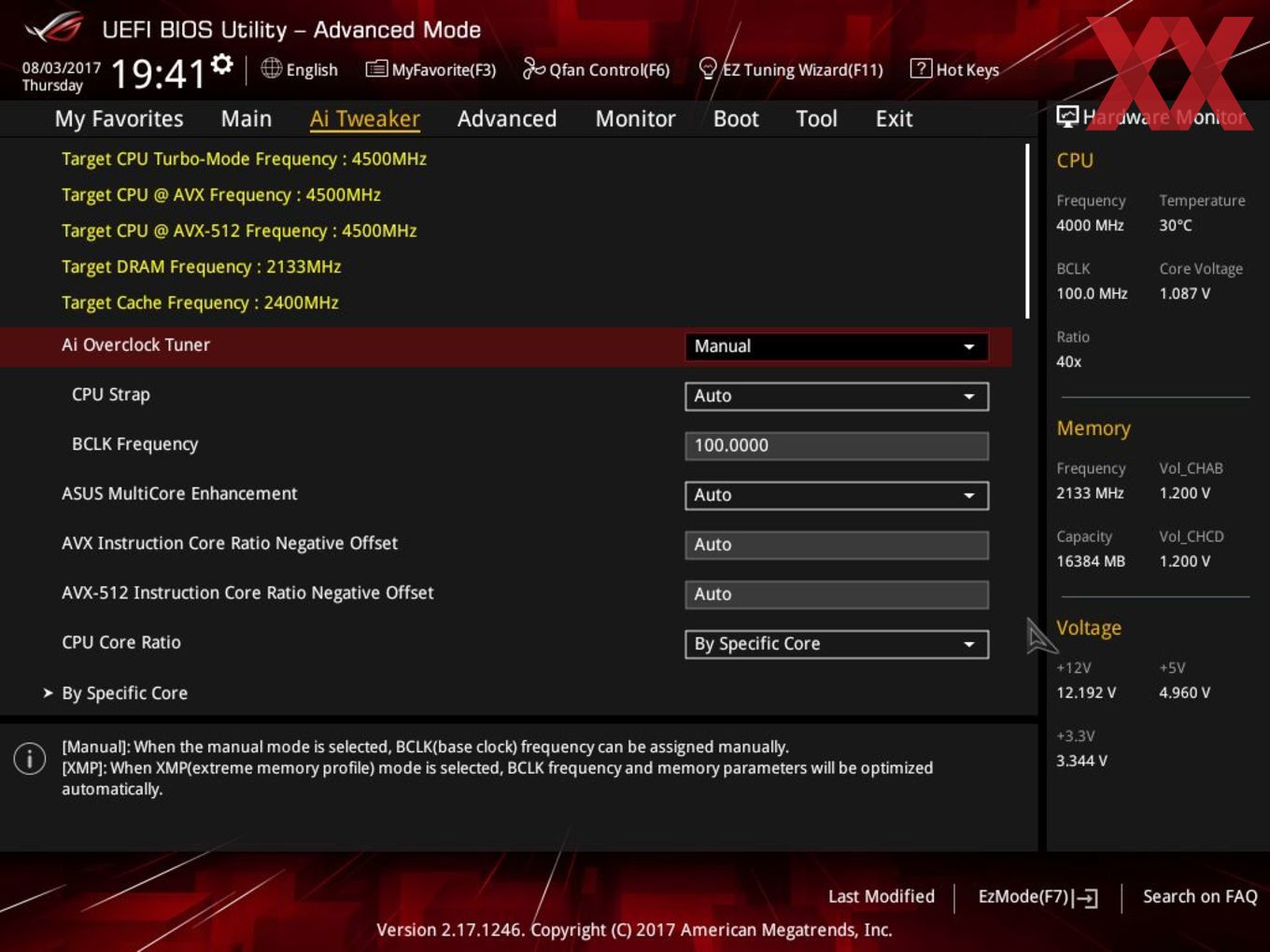Viewport: 1270px width, 952px height.
Task: Click the globe language icon
Action: (271, 68)
